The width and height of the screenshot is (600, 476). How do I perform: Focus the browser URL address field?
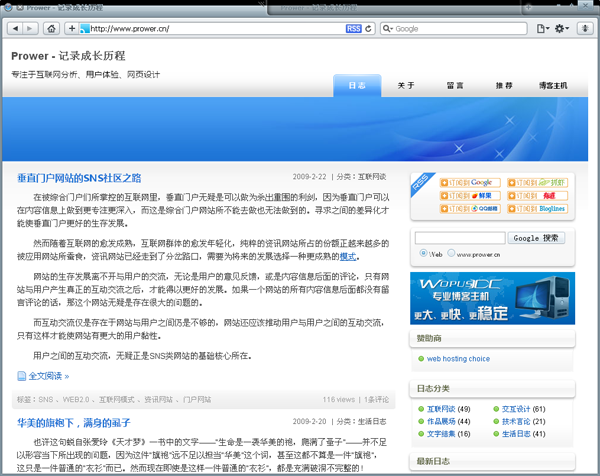pyautogui.click(x=217, y=29)
